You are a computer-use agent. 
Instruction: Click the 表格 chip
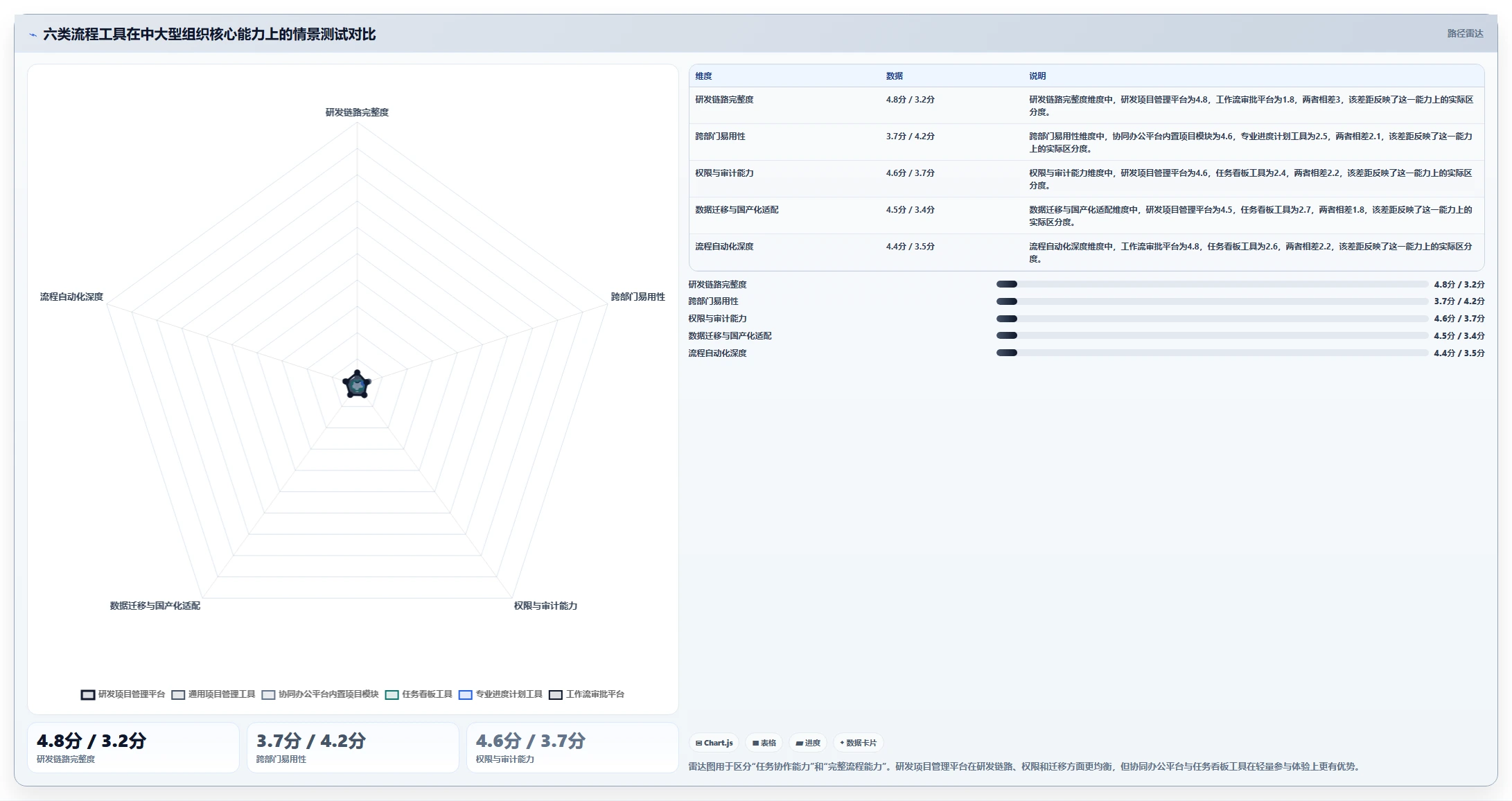pyautogui.click(x=764, y=743)
